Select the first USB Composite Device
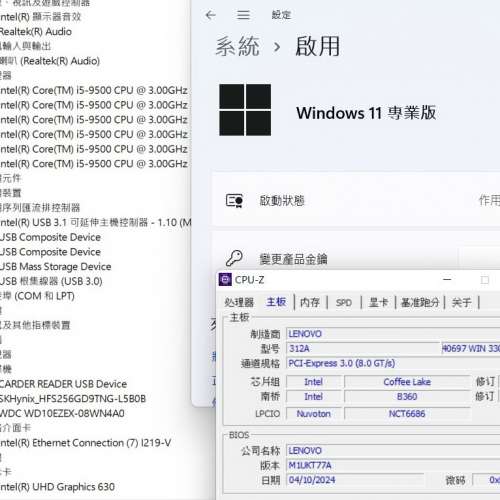This screenshot has width=500, height=500. coord(50,237)
